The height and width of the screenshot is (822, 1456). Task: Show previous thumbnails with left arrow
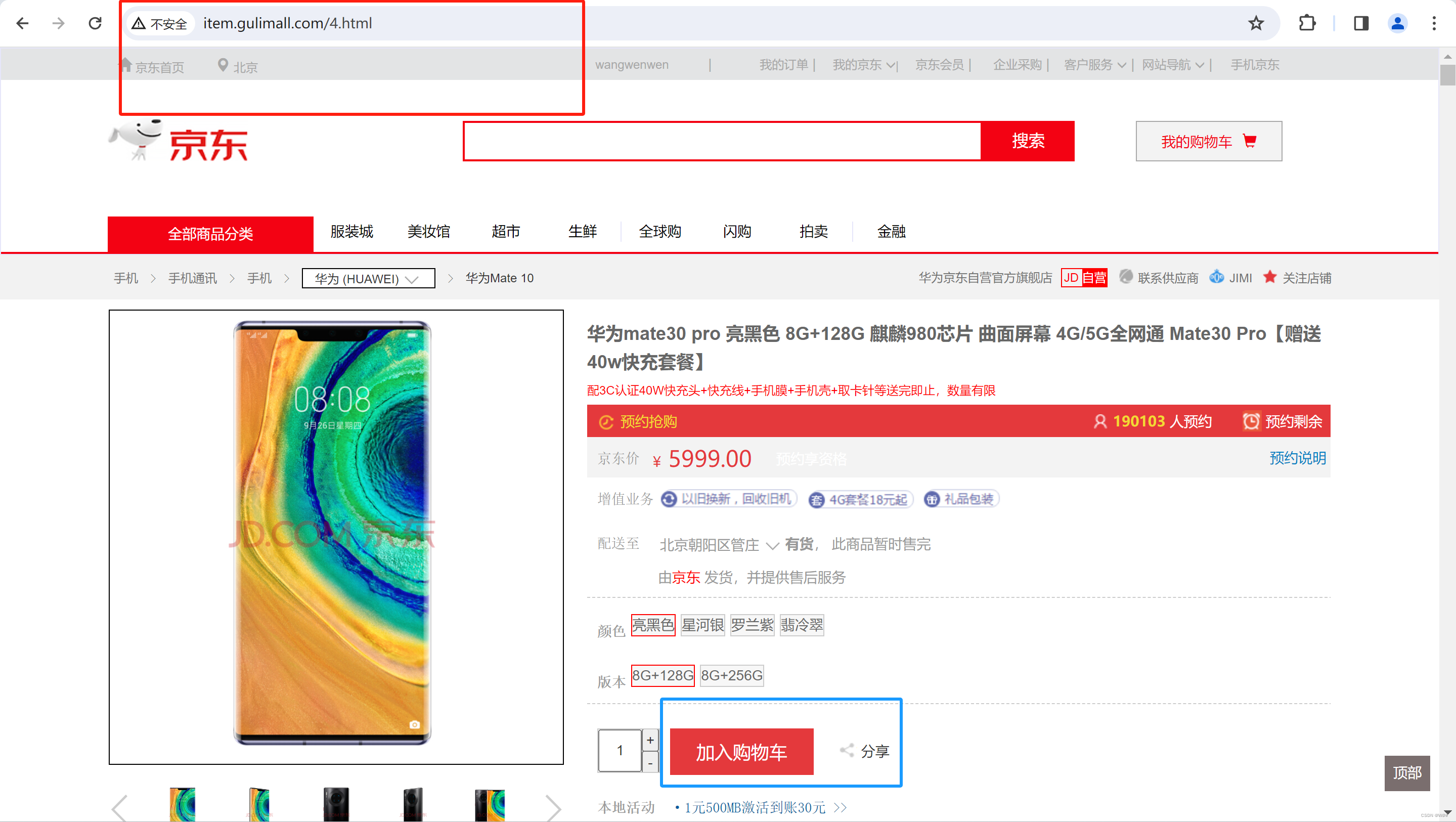(119, 807)
